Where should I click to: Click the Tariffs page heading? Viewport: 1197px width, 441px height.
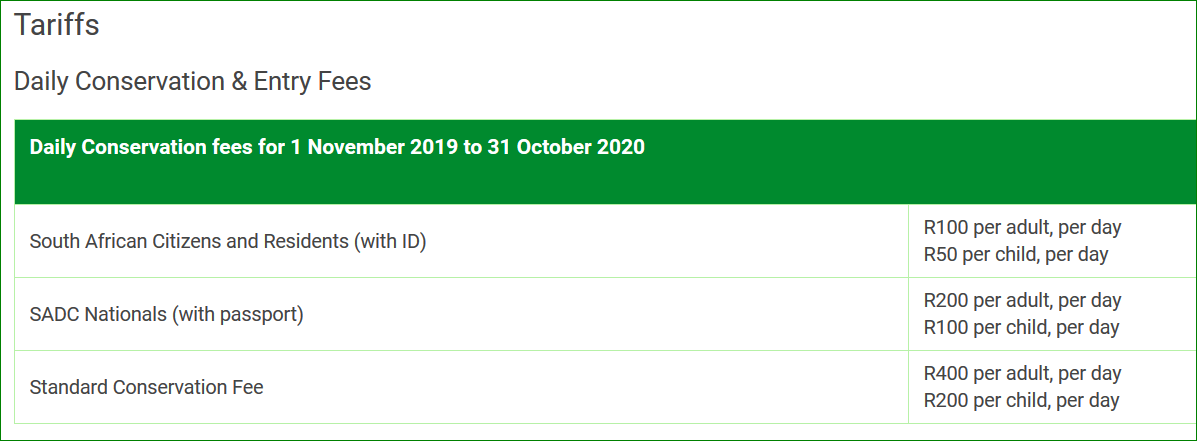57,25
